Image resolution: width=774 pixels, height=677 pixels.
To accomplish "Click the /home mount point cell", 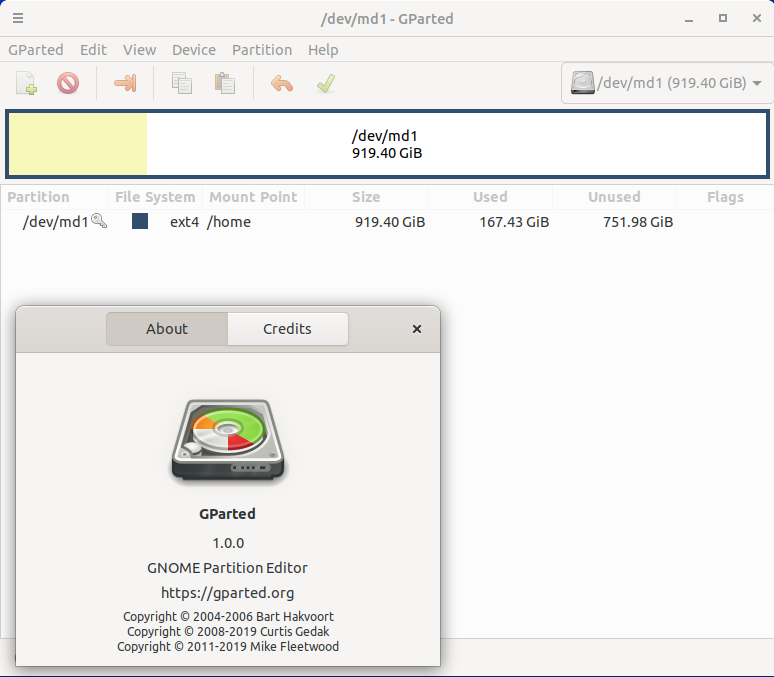I will coord(229,222).
